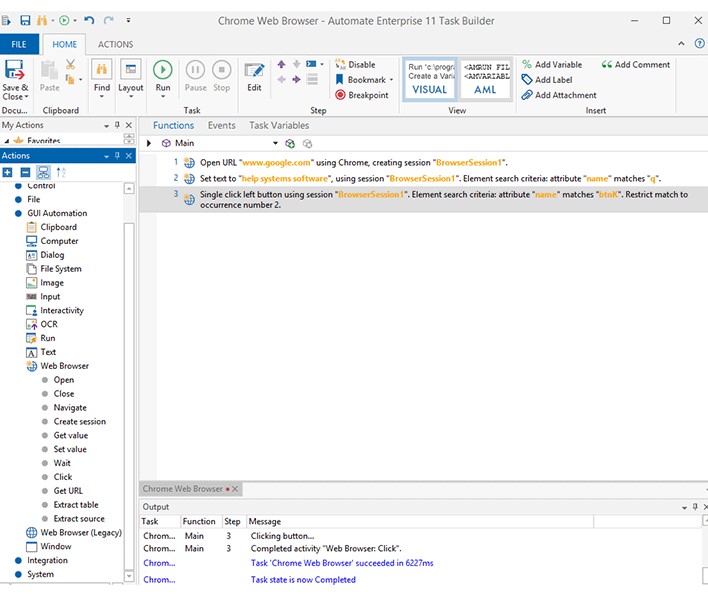
Task: Close the Chrome Web Browser task tab
Action: coord(235,489)
